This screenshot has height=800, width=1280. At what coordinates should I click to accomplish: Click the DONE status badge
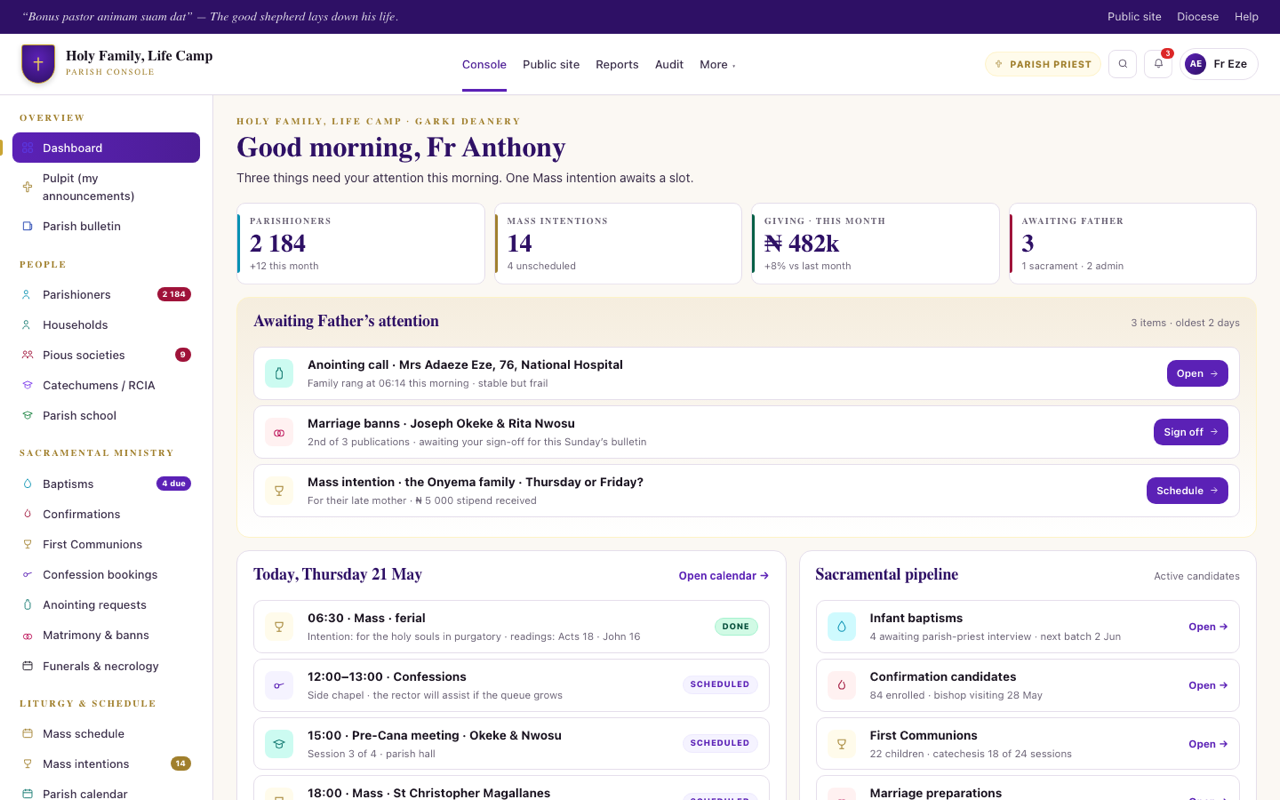[x=736, y=627]
